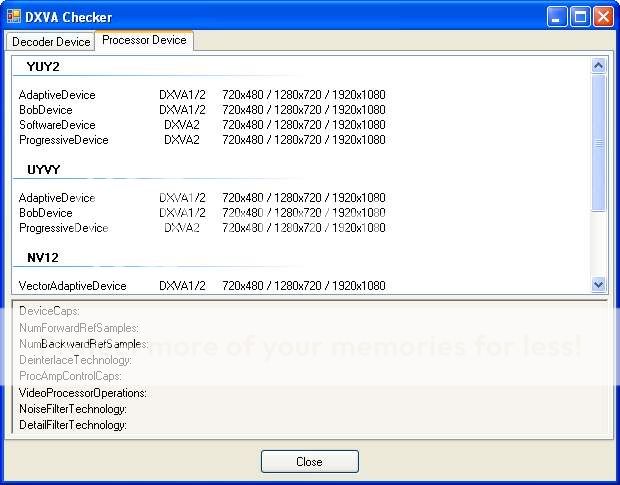Select the UYVY section header
620x485 pixels.
click(43, 170)
